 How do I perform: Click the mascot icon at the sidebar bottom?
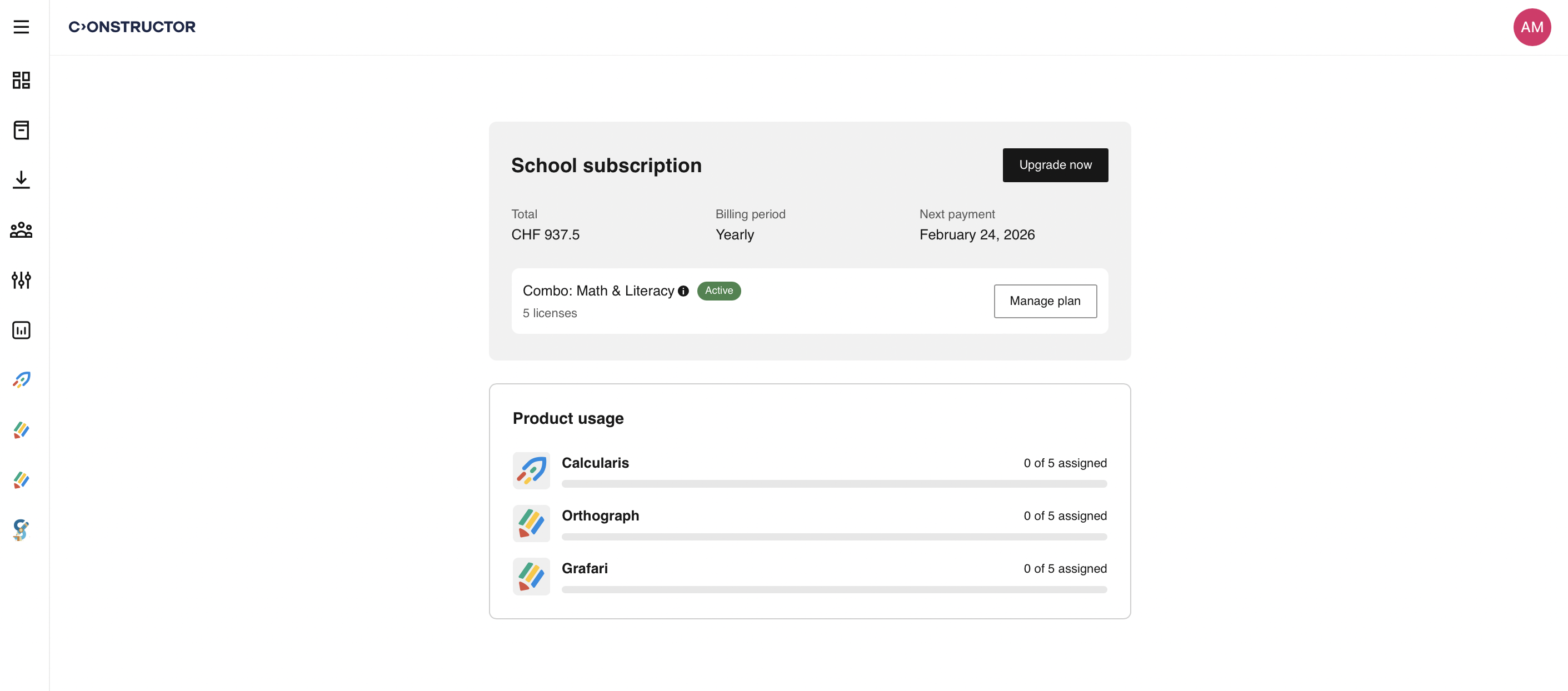tap(20, 530)
